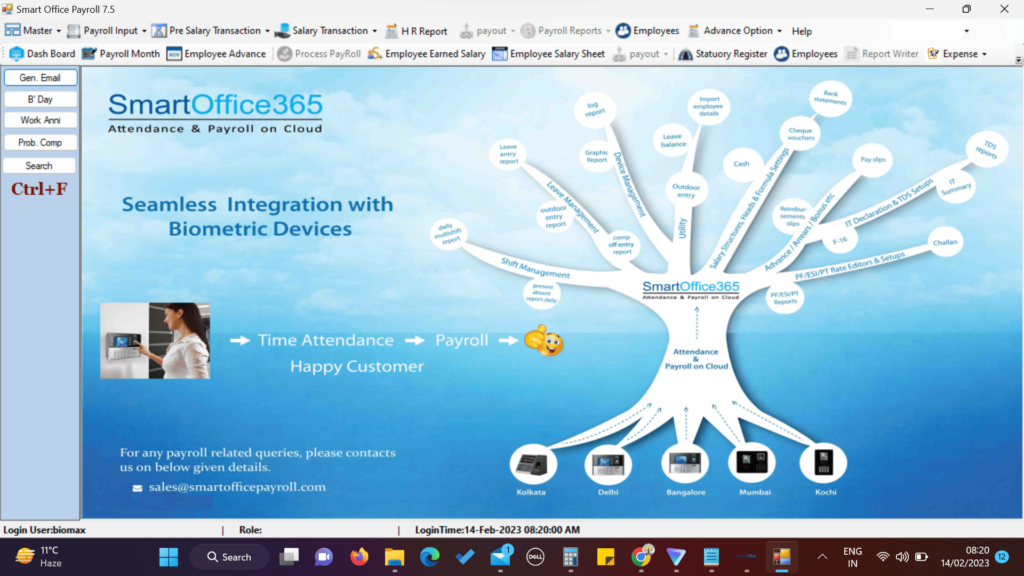This screenshot has width=1024, height=576.
Task: Click the Payroll Month toolbar icon
Action: click(x=120, y=54)
